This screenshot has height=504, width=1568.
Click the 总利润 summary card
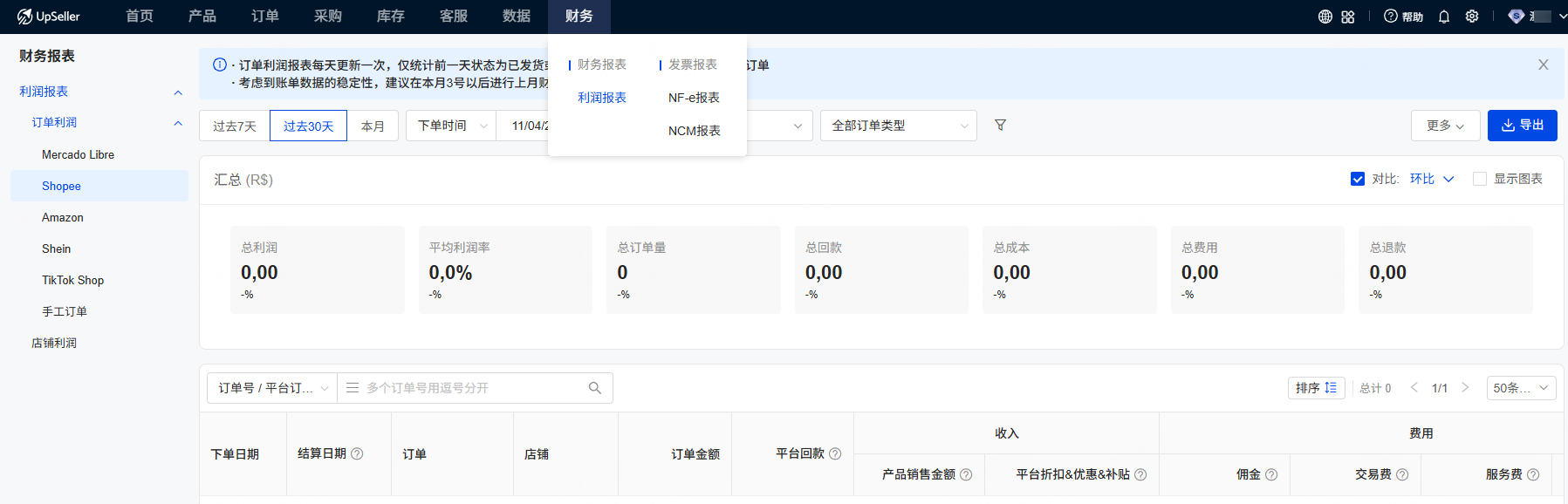(318, 269)
